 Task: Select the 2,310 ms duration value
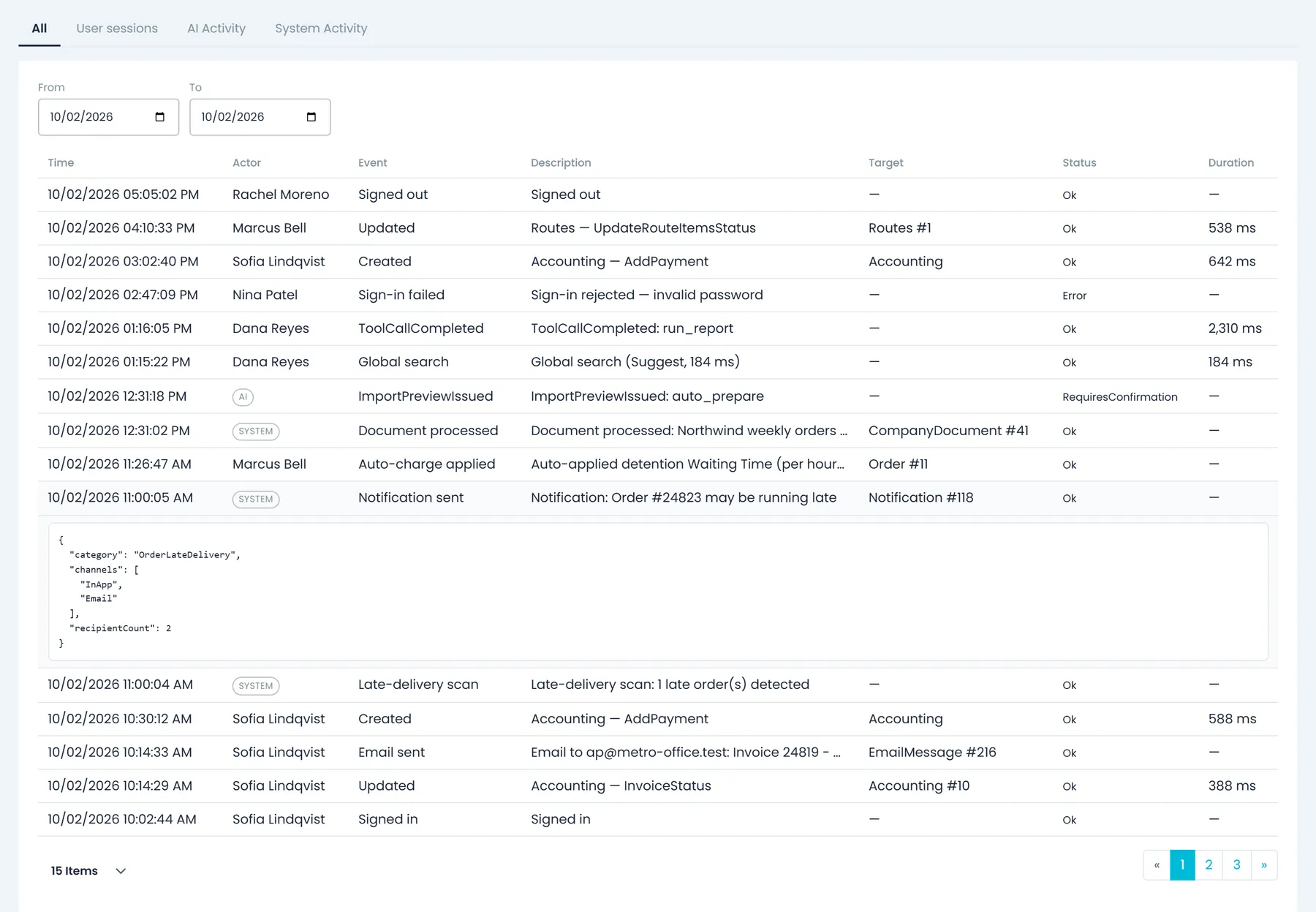point(1235,329)
